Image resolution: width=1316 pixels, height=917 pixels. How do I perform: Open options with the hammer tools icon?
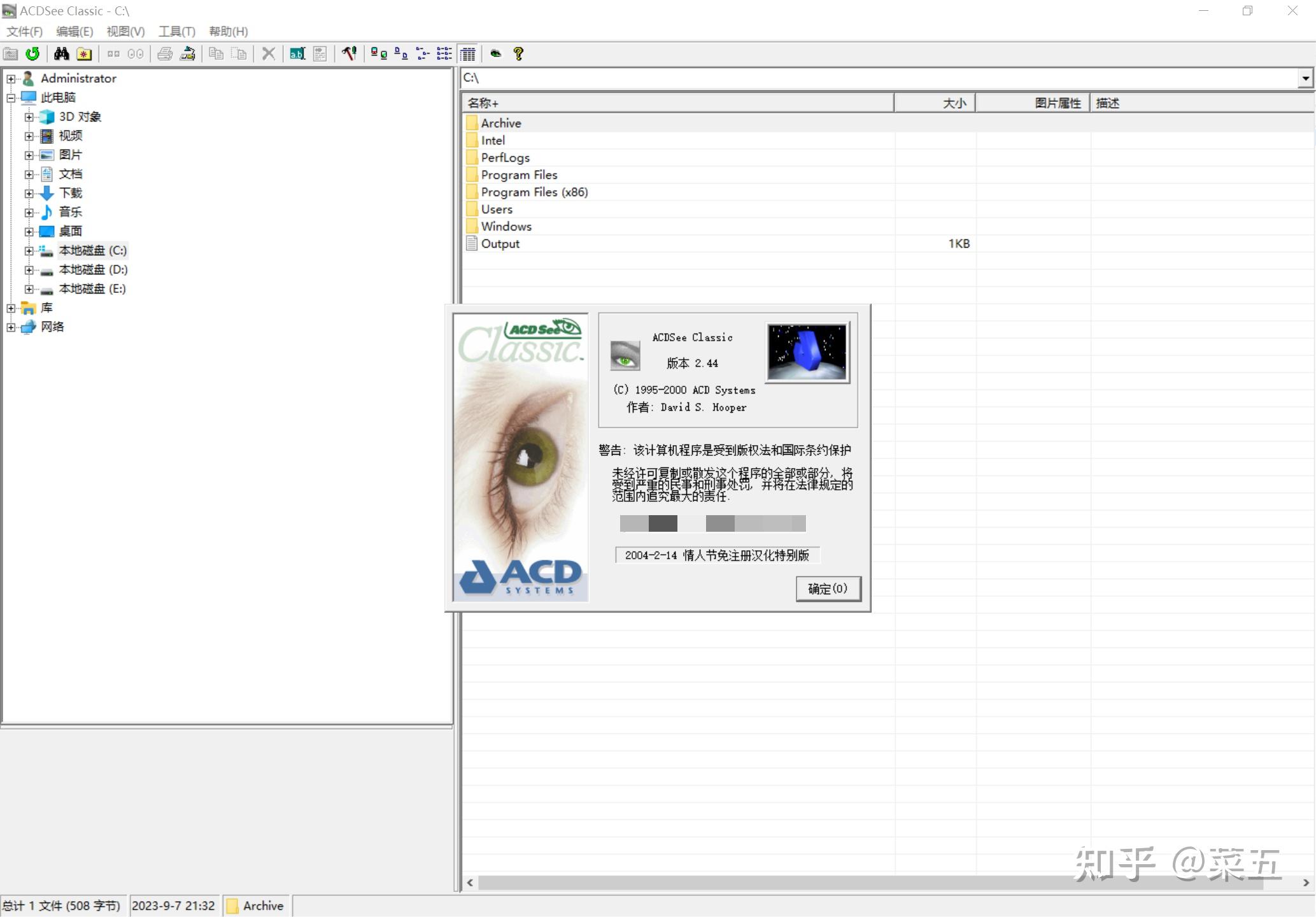point(348,54)
